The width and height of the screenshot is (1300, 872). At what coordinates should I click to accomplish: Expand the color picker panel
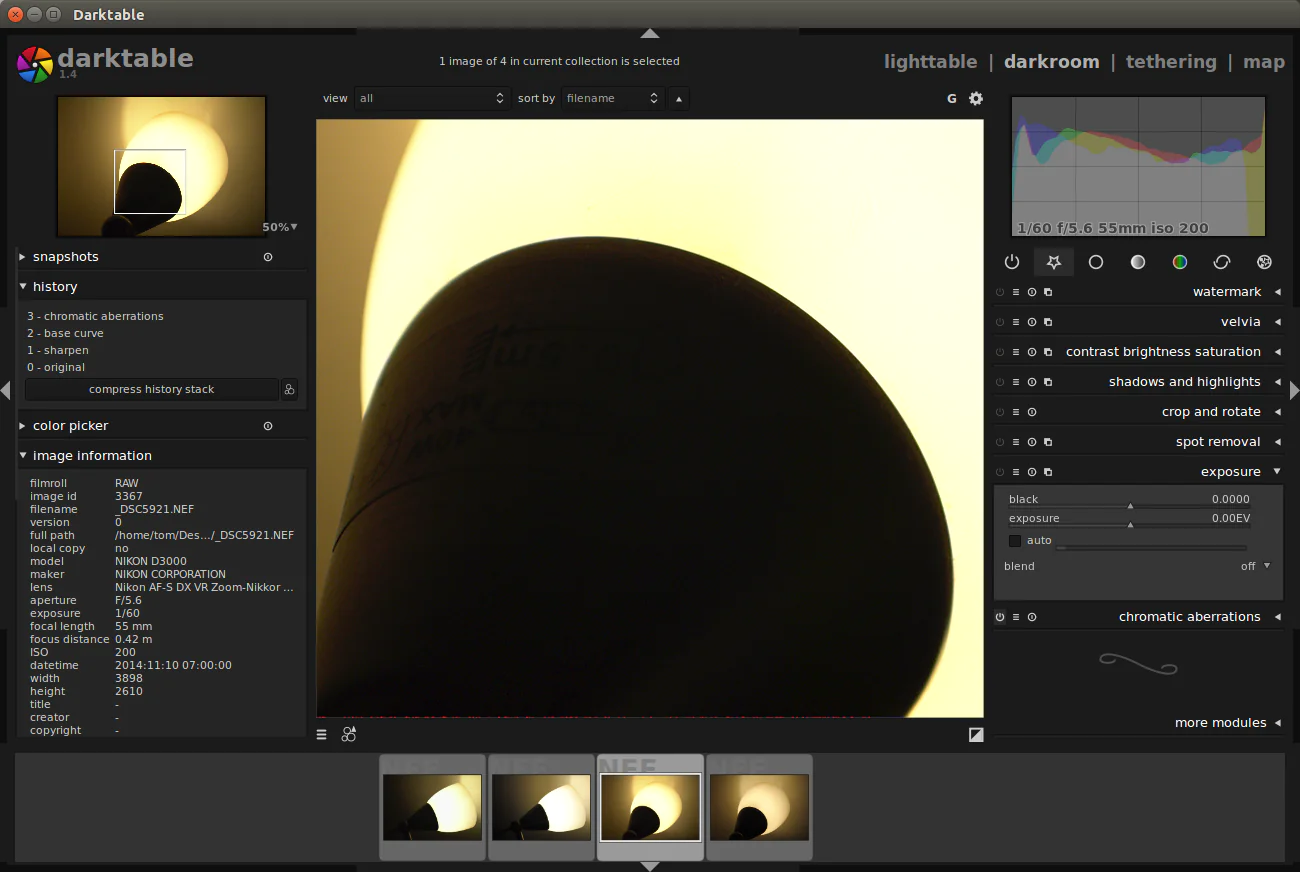[x=23, y=426]
